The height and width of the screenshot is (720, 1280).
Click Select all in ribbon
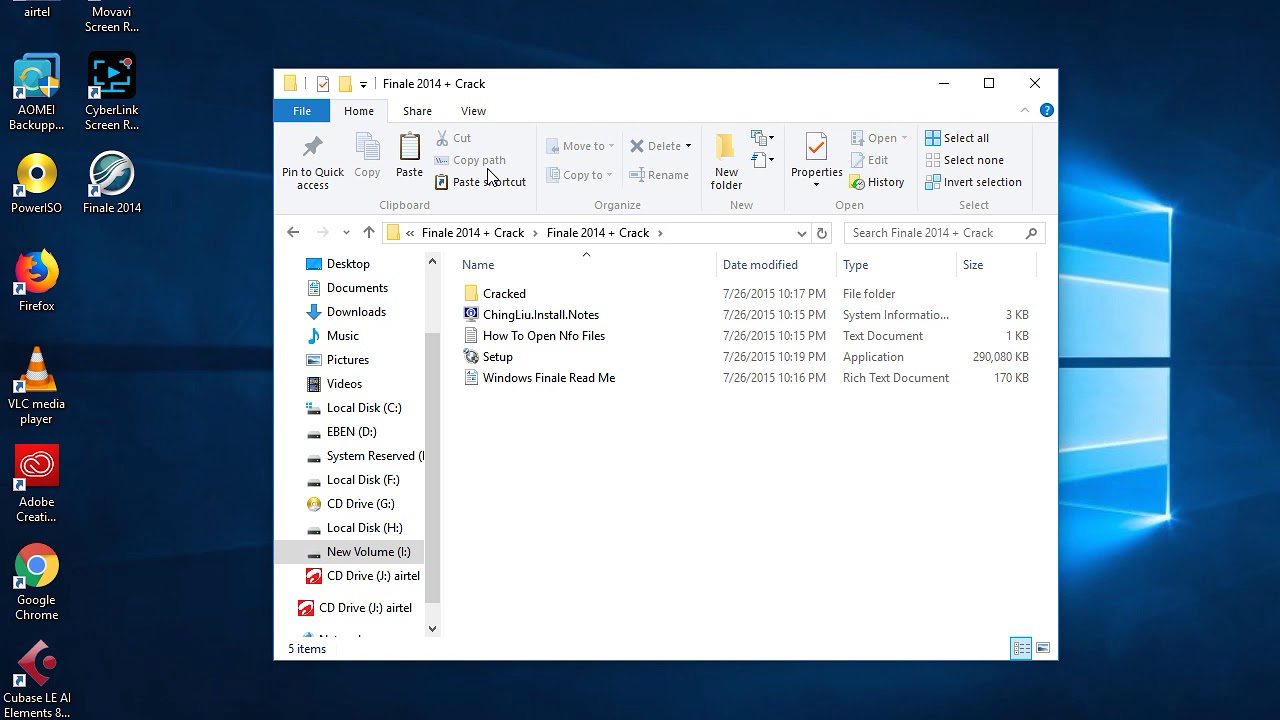click(957, 138)
